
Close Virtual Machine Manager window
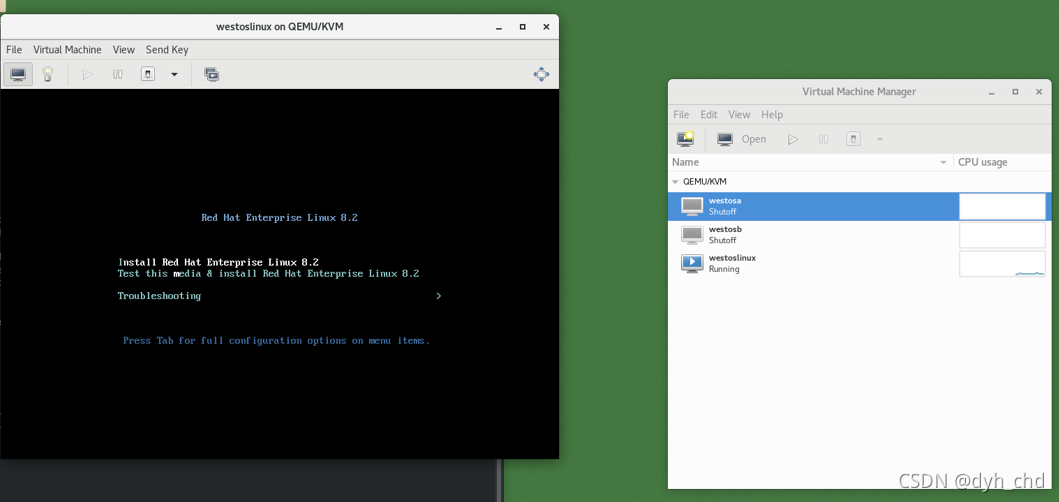click(1039, 92)
